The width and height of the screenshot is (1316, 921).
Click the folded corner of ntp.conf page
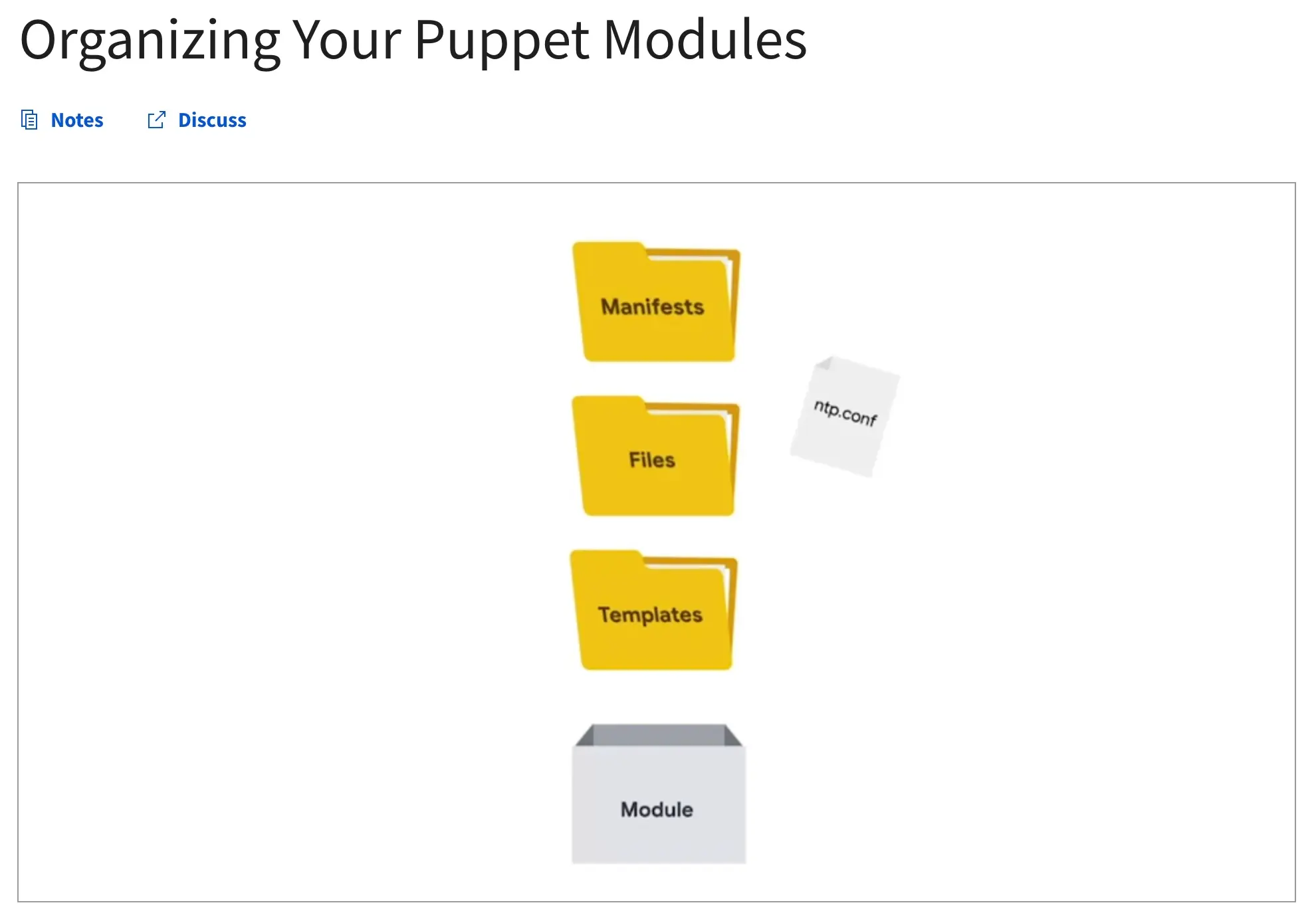pyautogui.click(x=824, y=363)
